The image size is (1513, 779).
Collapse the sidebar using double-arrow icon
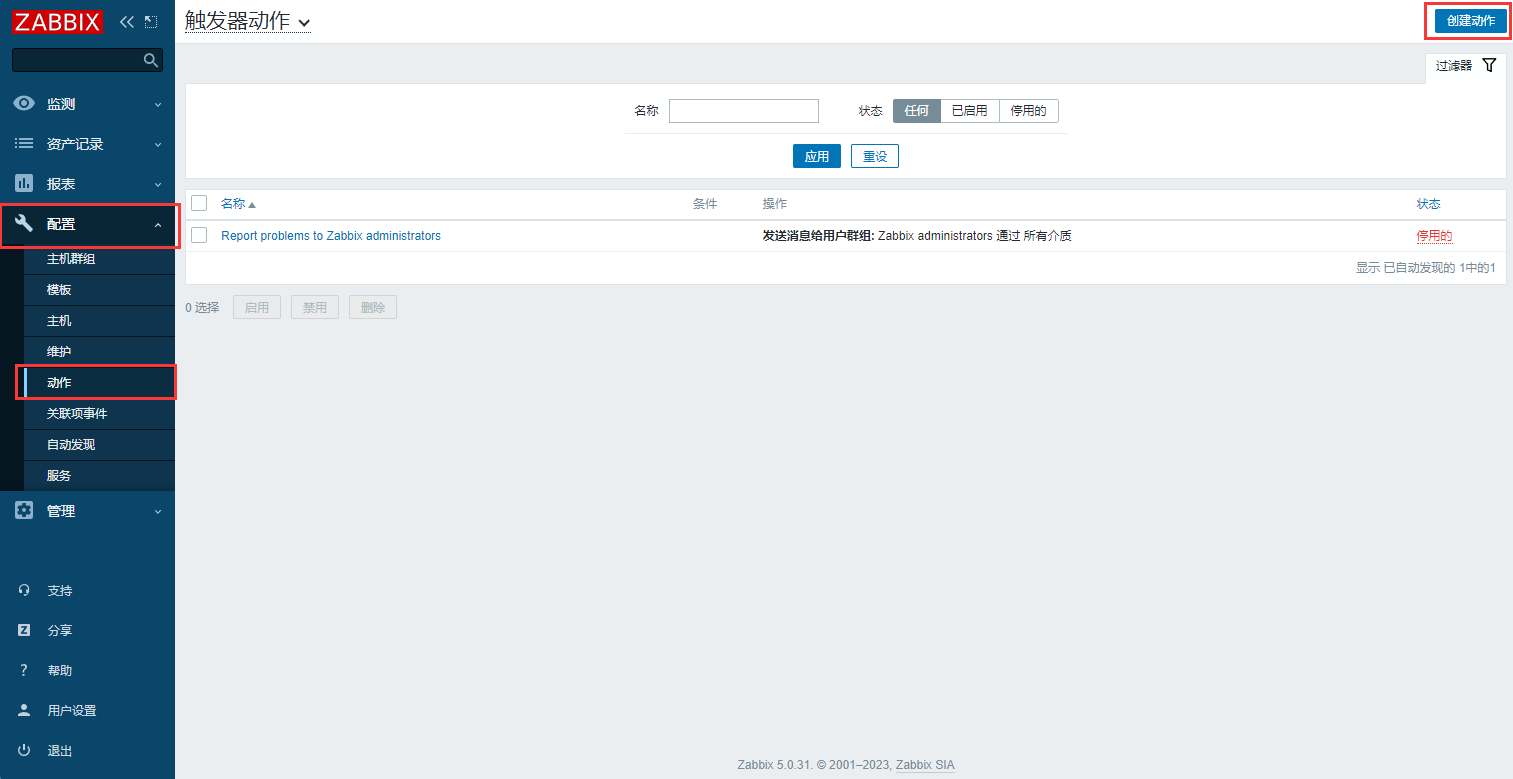pyautogui.click(x=126, y=21)
